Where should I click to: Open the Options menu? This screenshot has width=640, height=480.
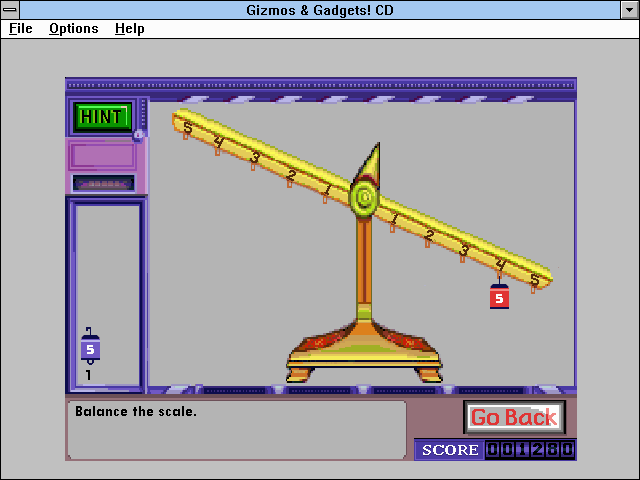tap(73, 29)
